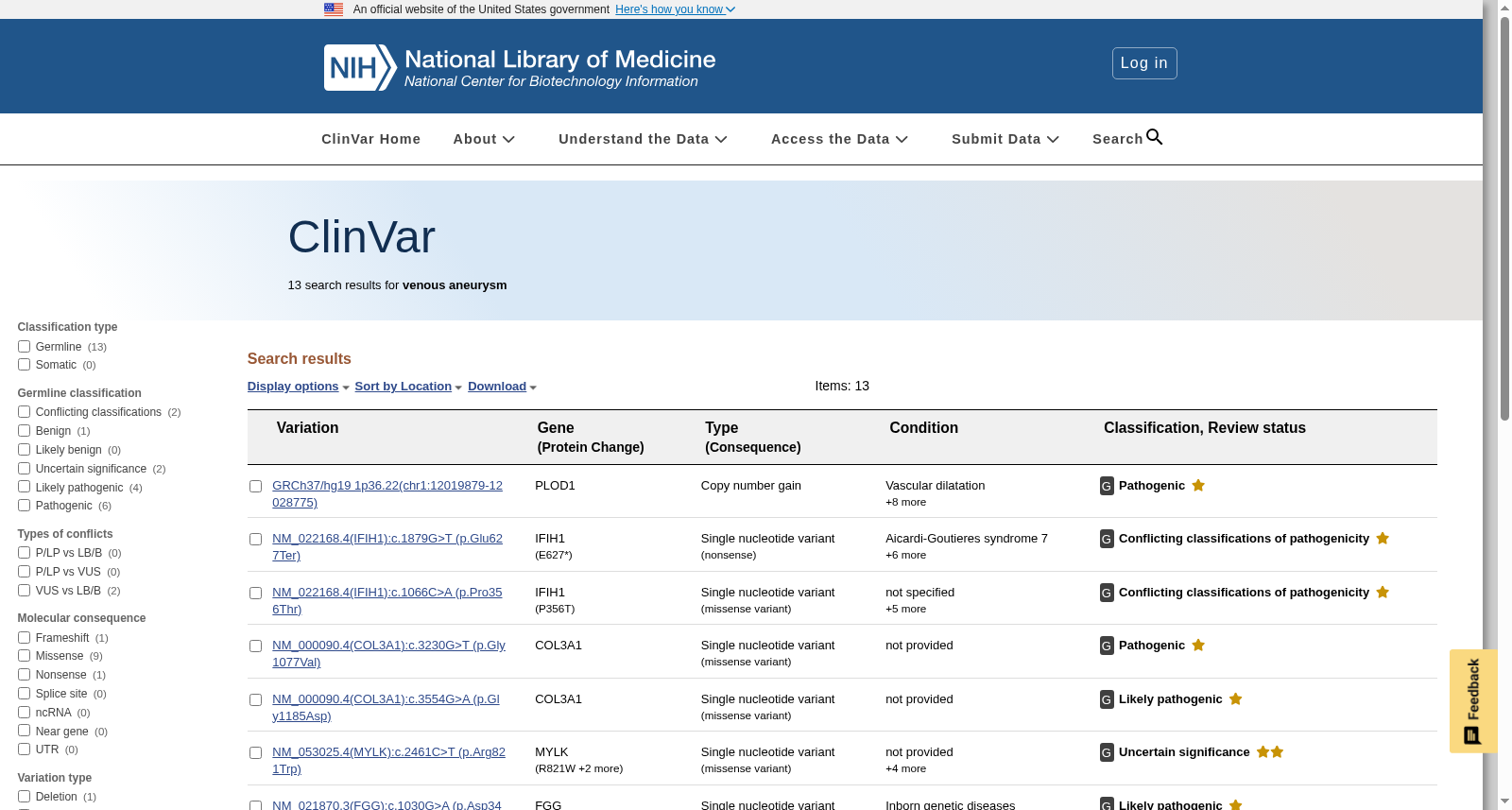Check the Nonsense consequence filter
Screen dimensions: 1512x810
click(x=24, y=675)
